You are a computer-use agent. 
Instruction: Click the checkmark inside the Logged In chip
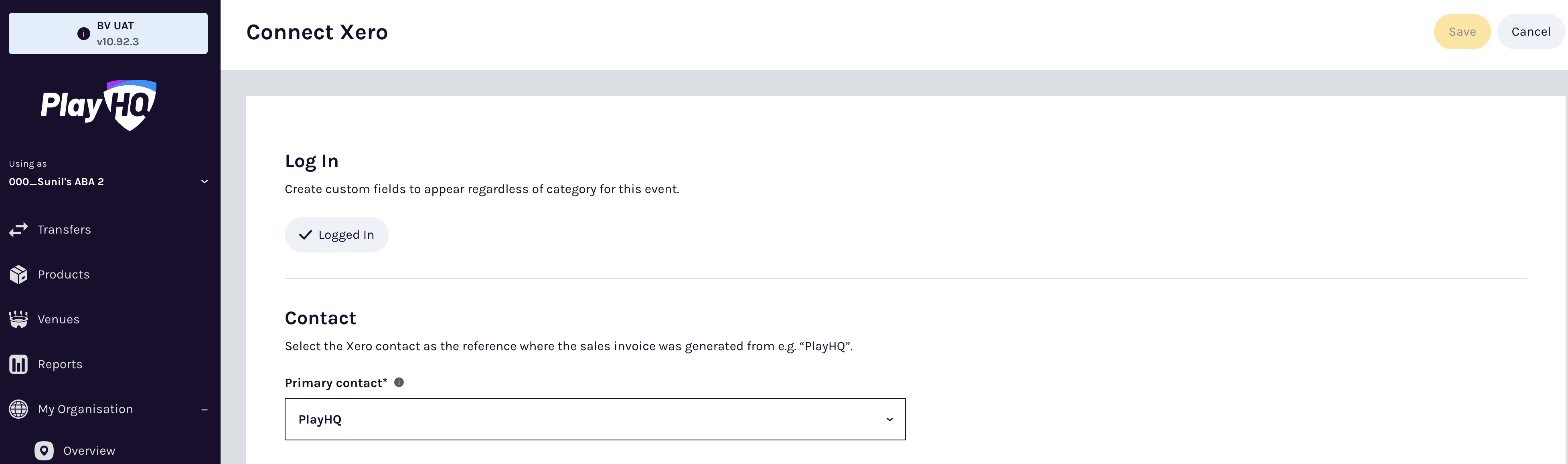pos(306,234)
